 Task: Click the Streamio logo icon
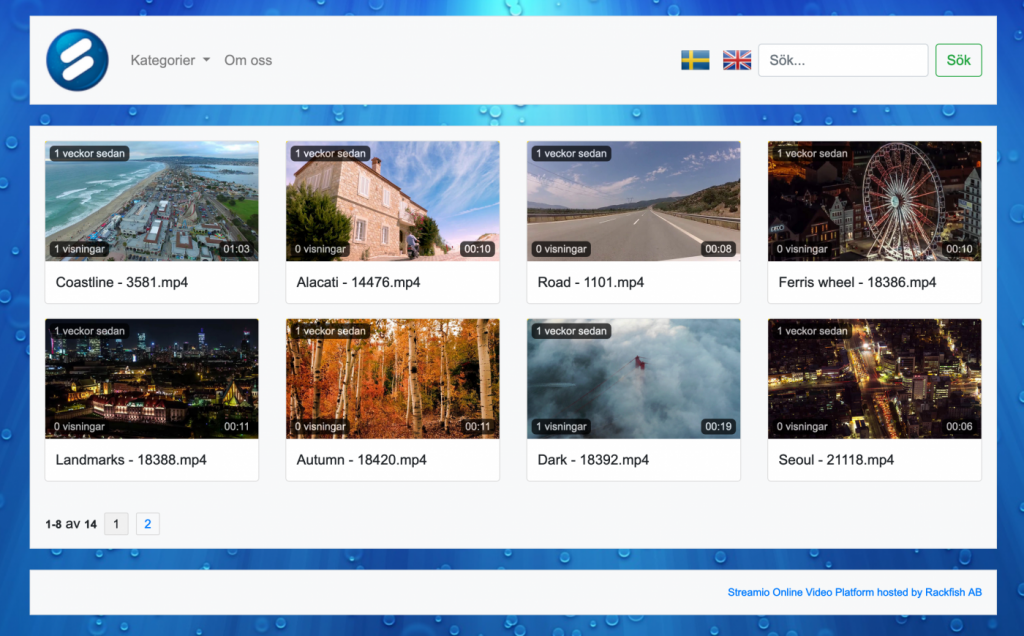(x=77, y=60)
